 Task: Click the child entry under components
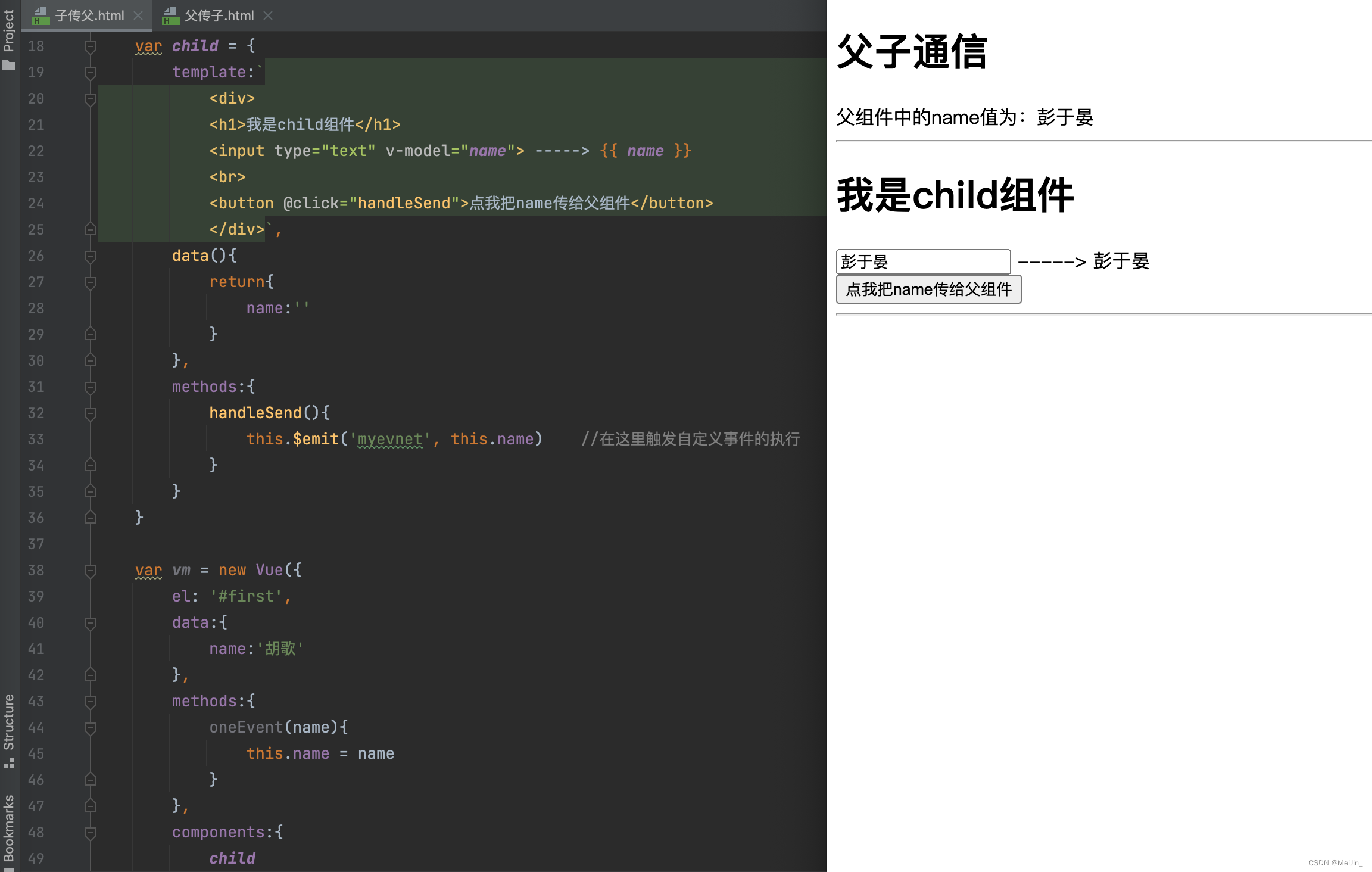click(232, 858)
